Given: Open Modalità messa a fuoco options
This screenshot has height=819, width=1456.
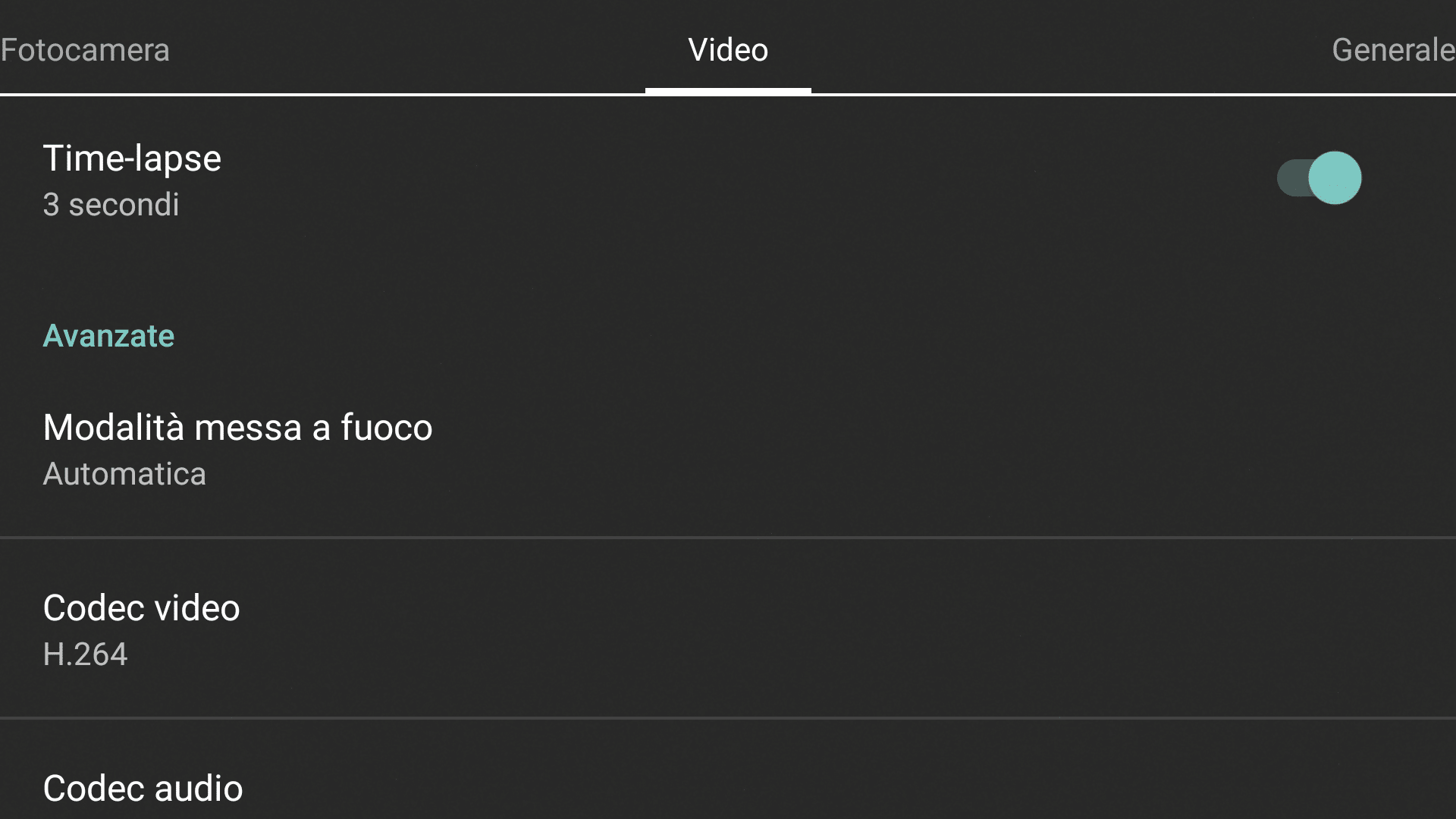Looking at the screenshot, I should 237,428.
